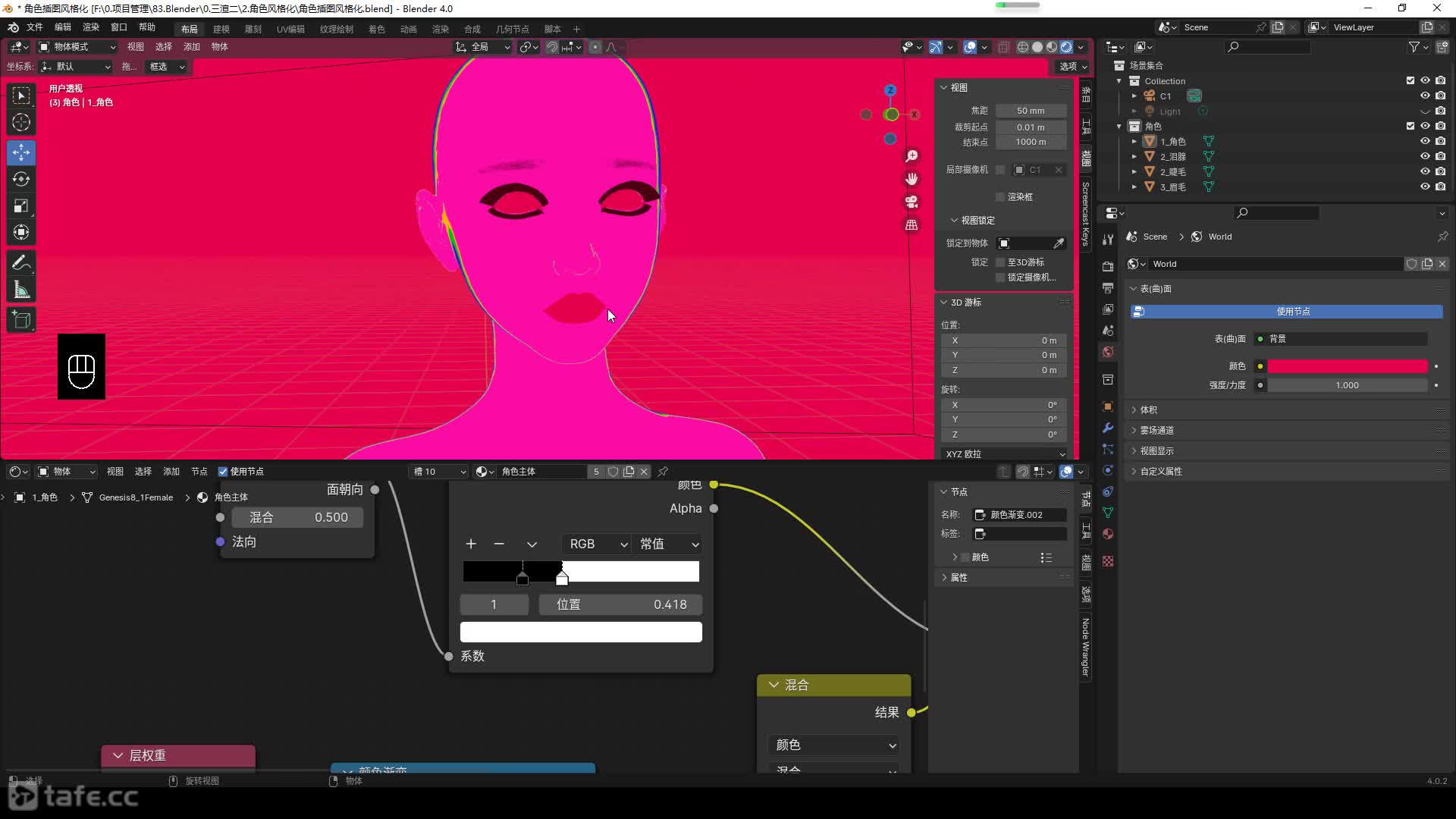Screen dimensions: 1456x819
Task: Open the Modifiers wrench tab
Action: [1108, 428]
